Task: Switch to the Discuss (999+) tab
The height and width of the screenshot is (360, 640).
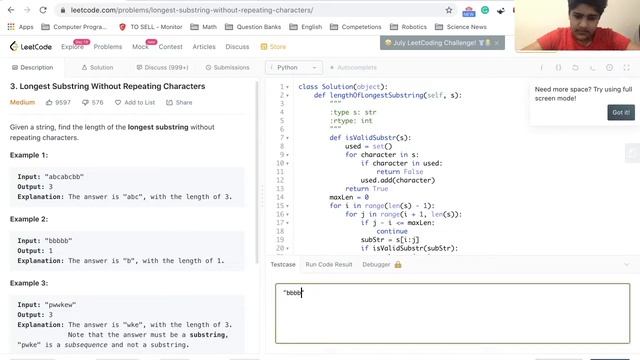Action: (x=162, y=67)
